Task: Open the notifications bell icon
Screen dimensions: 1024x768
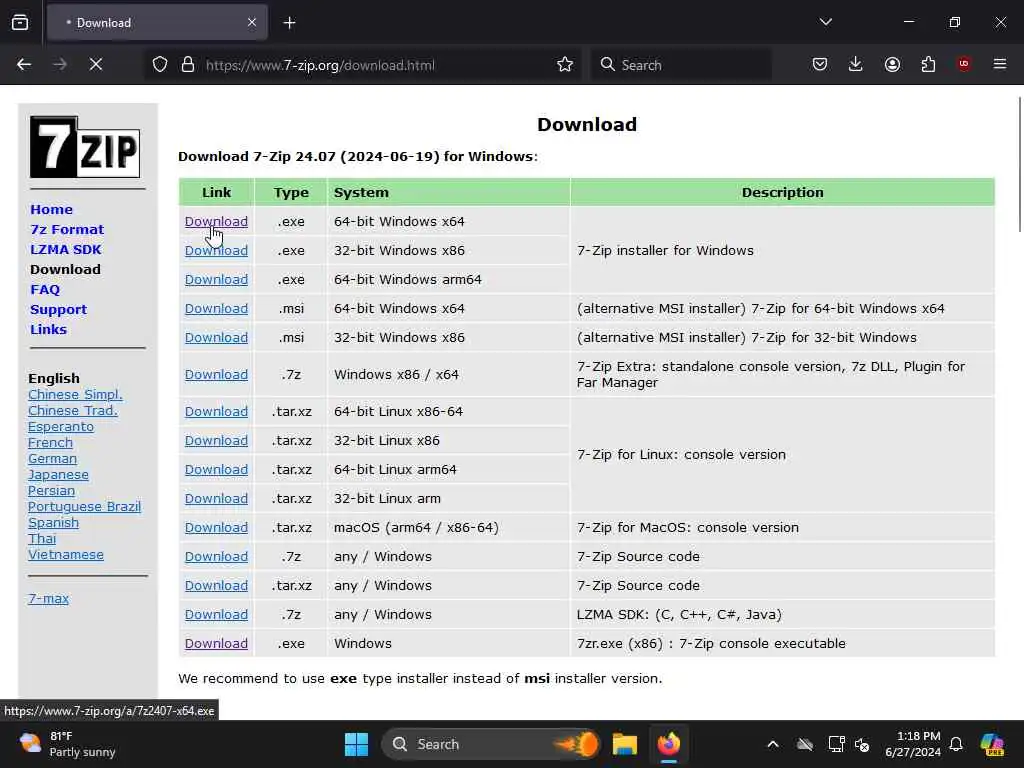Action: pos(956,744)
